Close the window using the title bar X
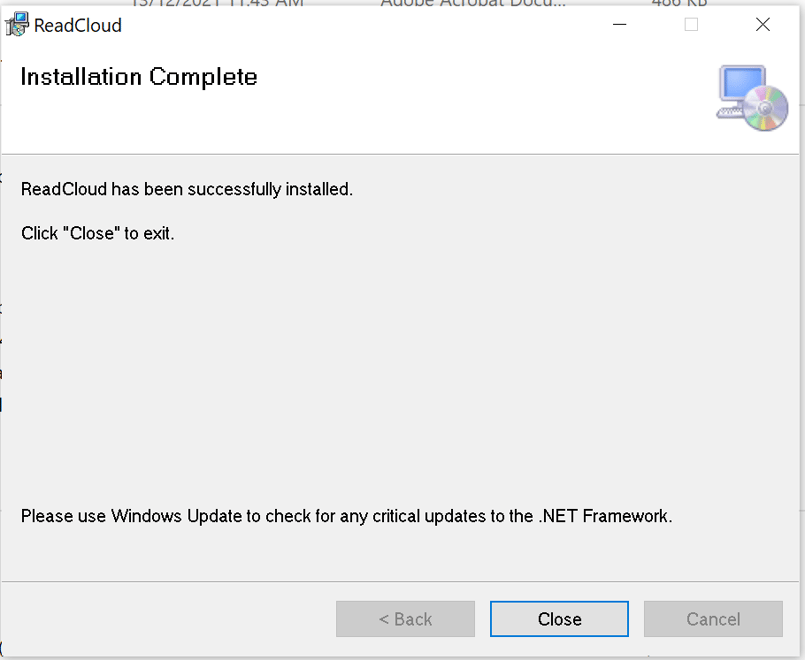 [763, 25]
